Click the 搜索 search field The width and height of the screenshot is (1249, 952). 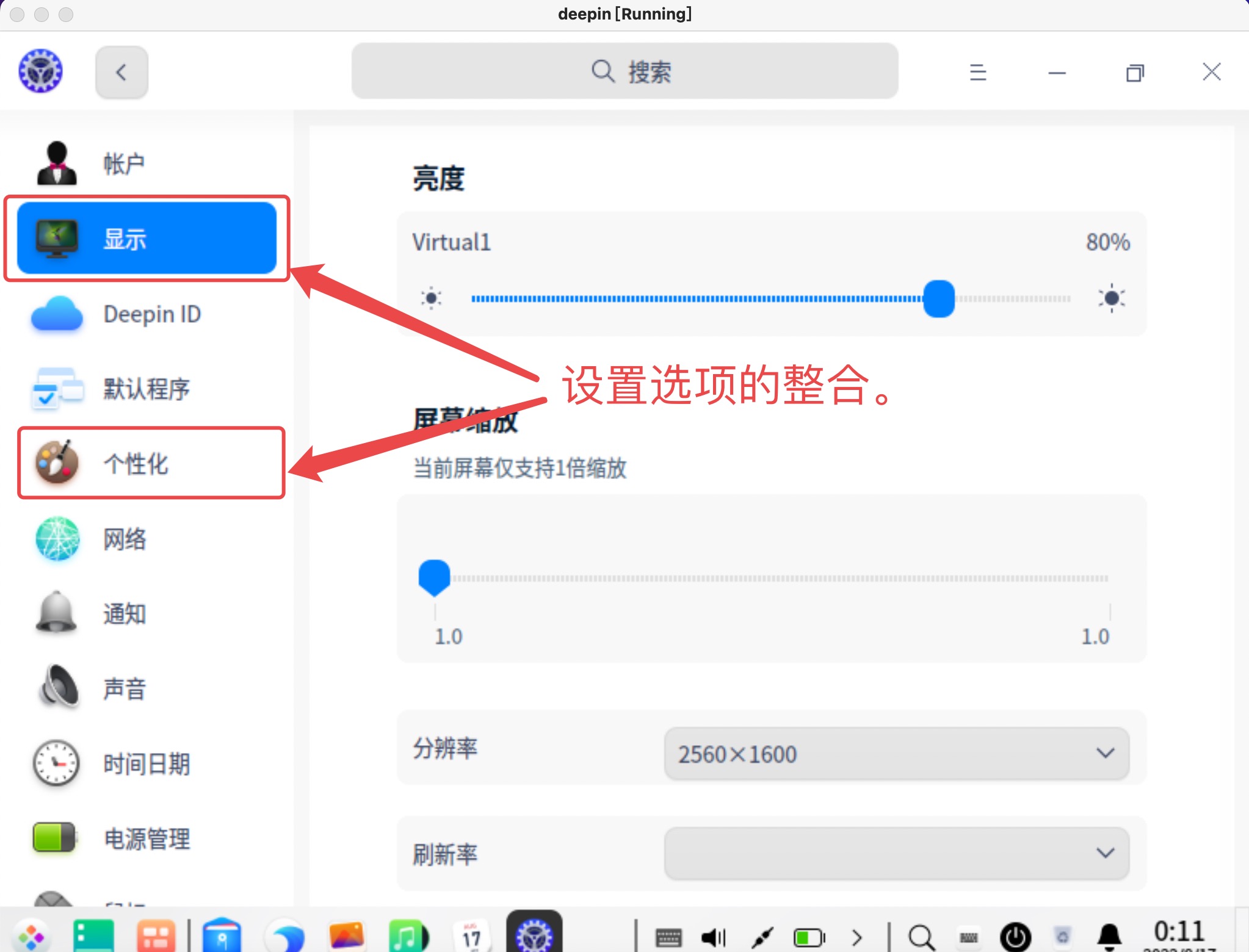point(624,71)
